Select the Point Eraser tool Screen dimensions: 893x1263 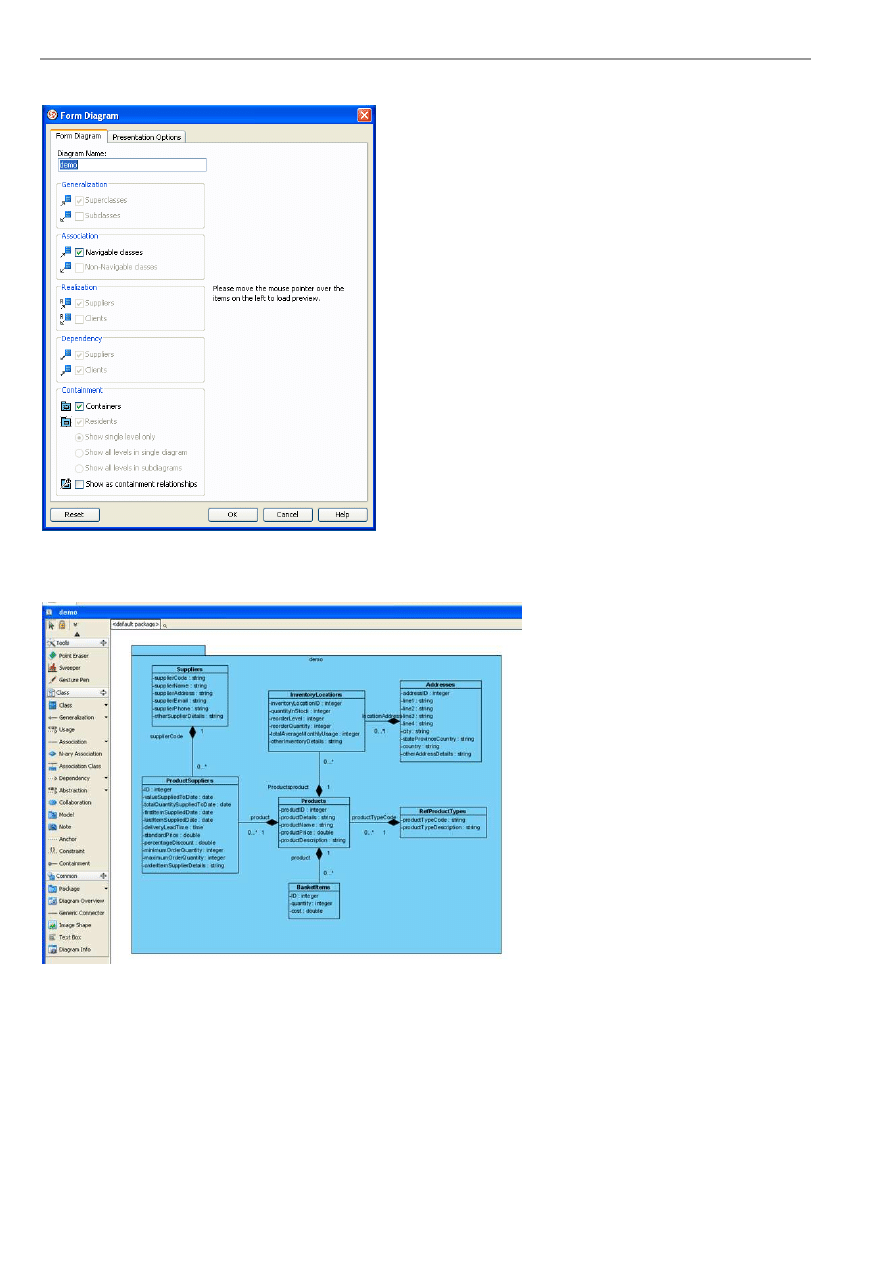point(70,655)
